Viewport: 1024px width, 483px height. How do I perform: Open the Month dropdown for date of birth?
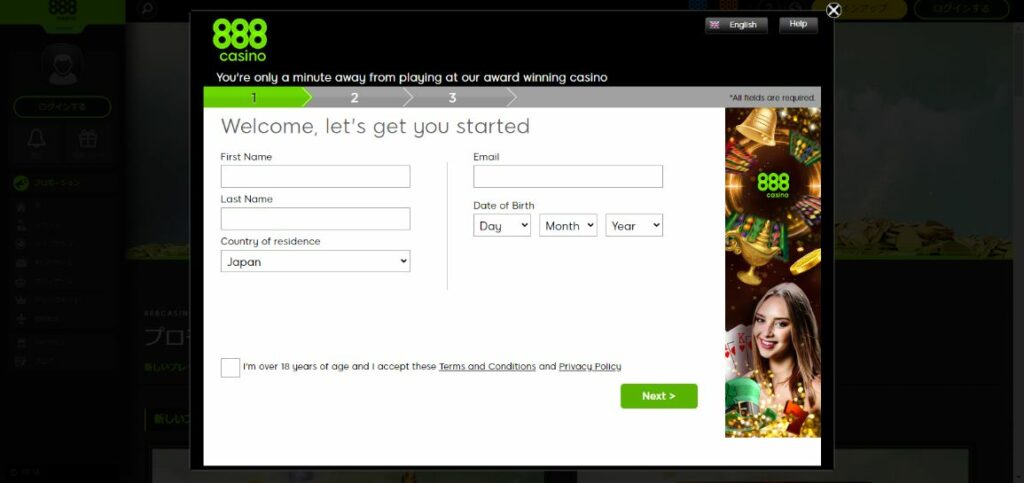click(568, 226)
